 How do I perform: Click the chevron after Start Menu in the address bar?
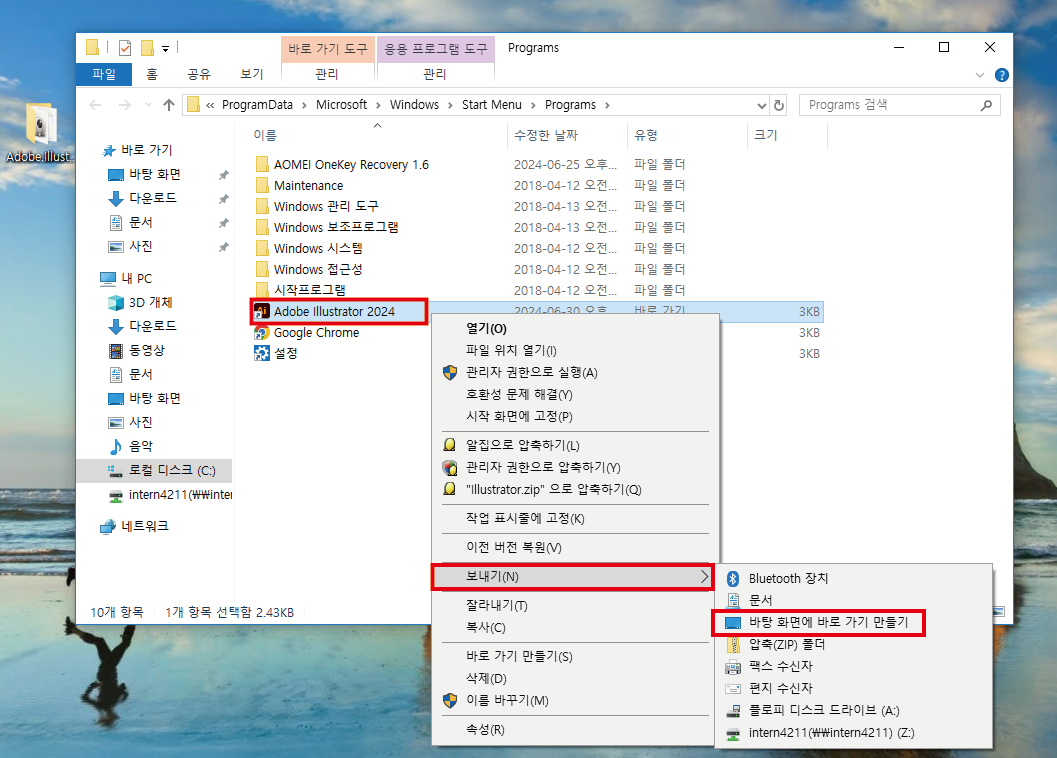click(533, 105)
